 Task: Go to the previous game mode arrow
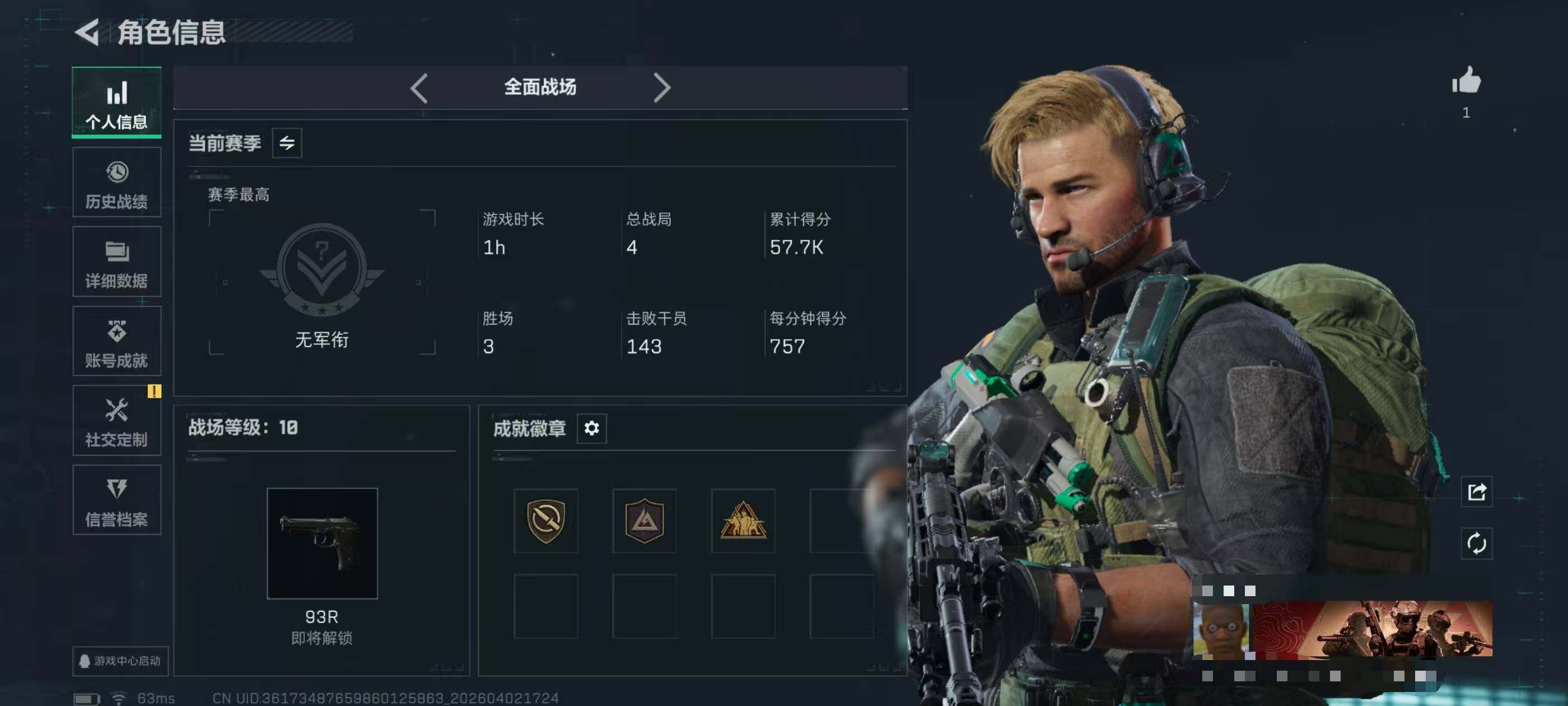pos(419,89)
